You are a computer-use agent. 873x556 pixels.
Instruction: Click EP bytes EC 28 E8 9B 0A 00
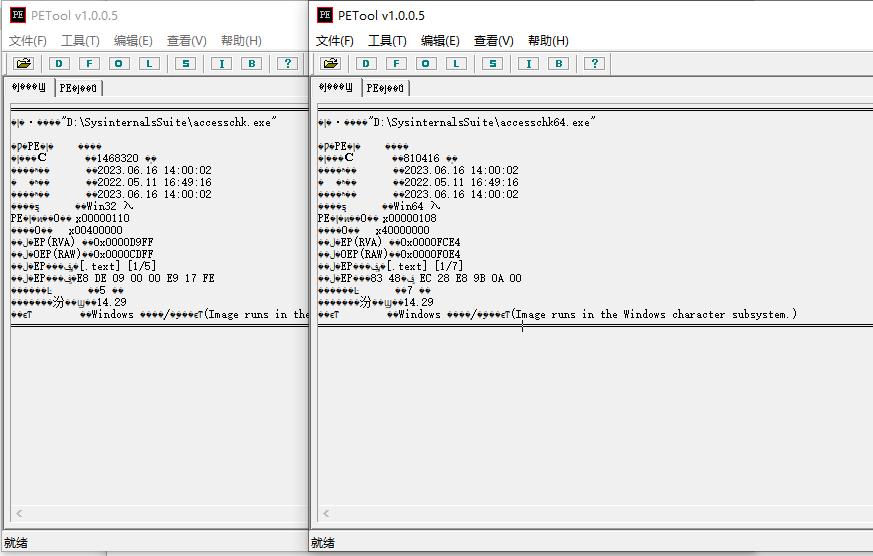(x=470, y=278)
